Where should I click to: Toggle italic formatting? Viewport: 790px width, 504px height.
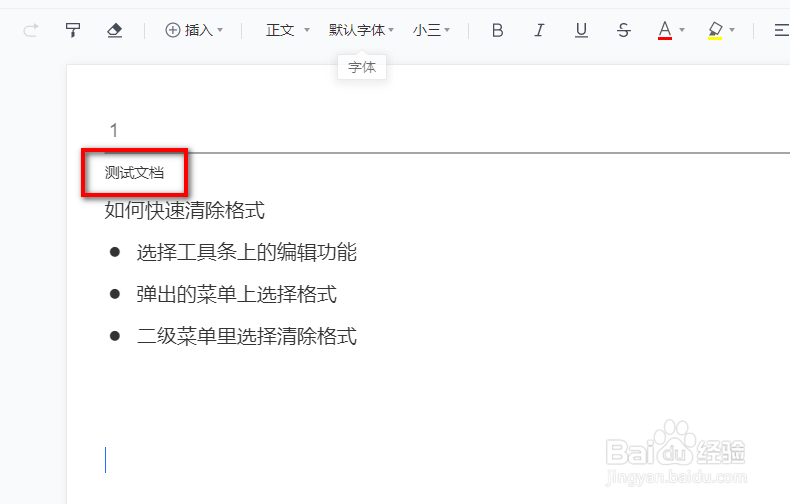[540, 30]
